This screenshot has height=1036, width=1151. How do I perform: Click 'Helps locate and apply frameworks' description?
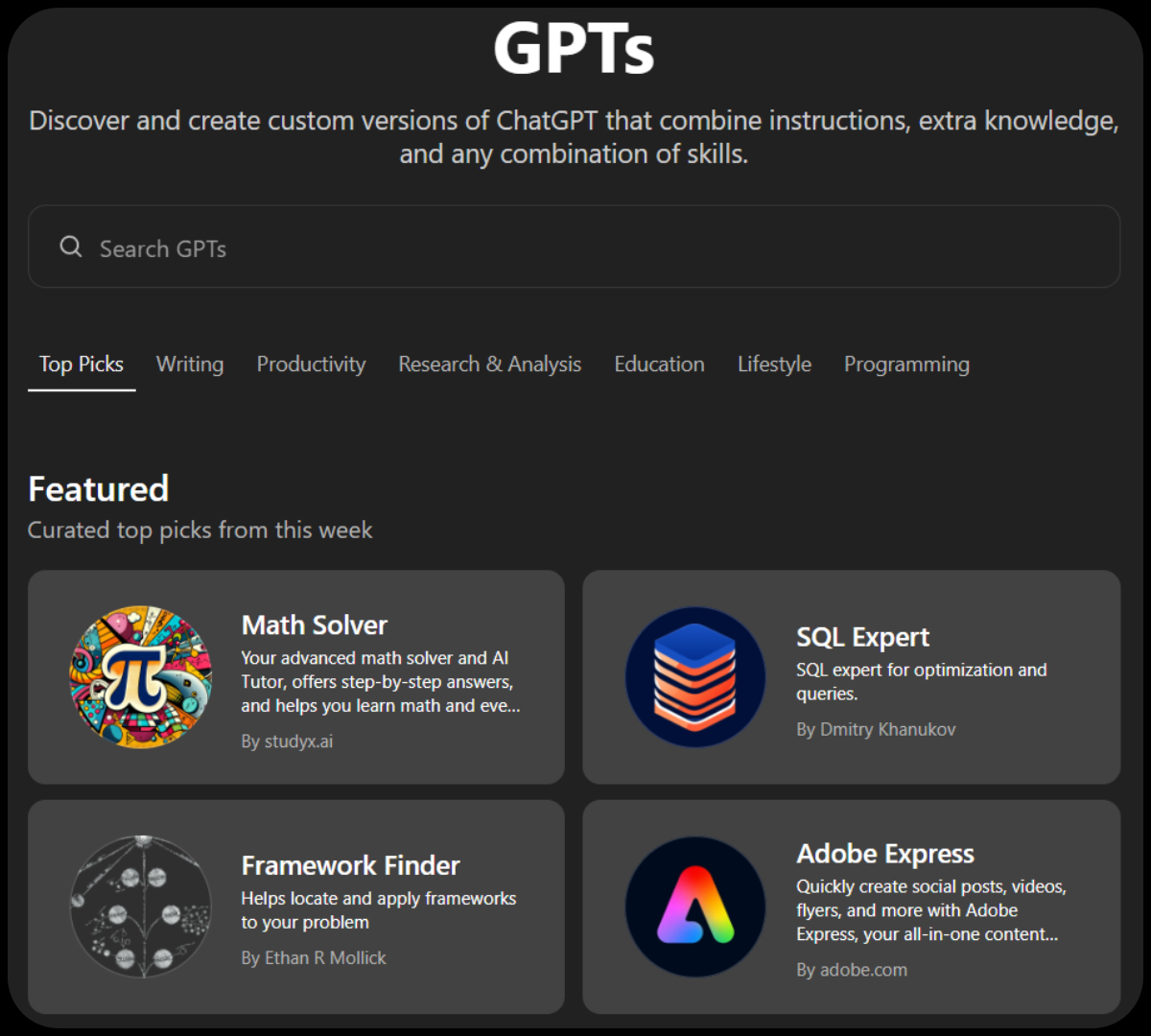tap(379, 910)
